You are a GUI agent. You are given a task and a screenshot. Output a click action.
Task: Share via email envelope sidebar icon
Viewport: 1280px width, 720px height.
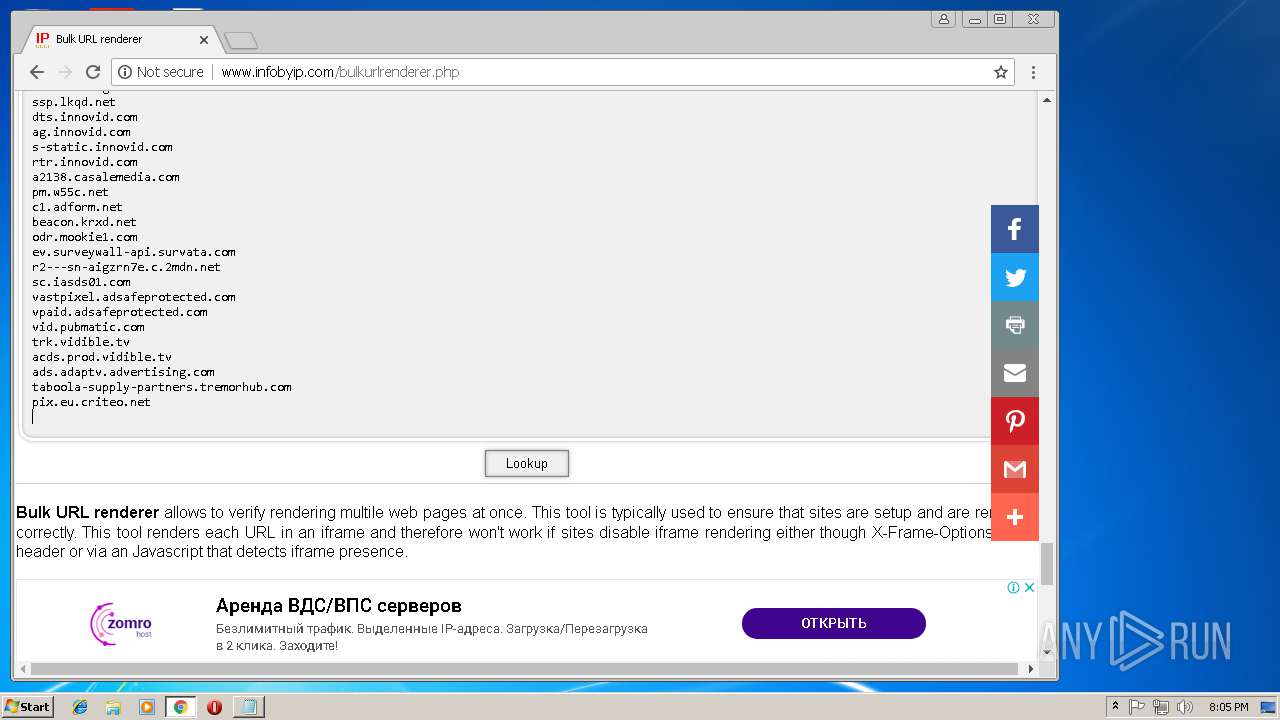coord(1015,373)
